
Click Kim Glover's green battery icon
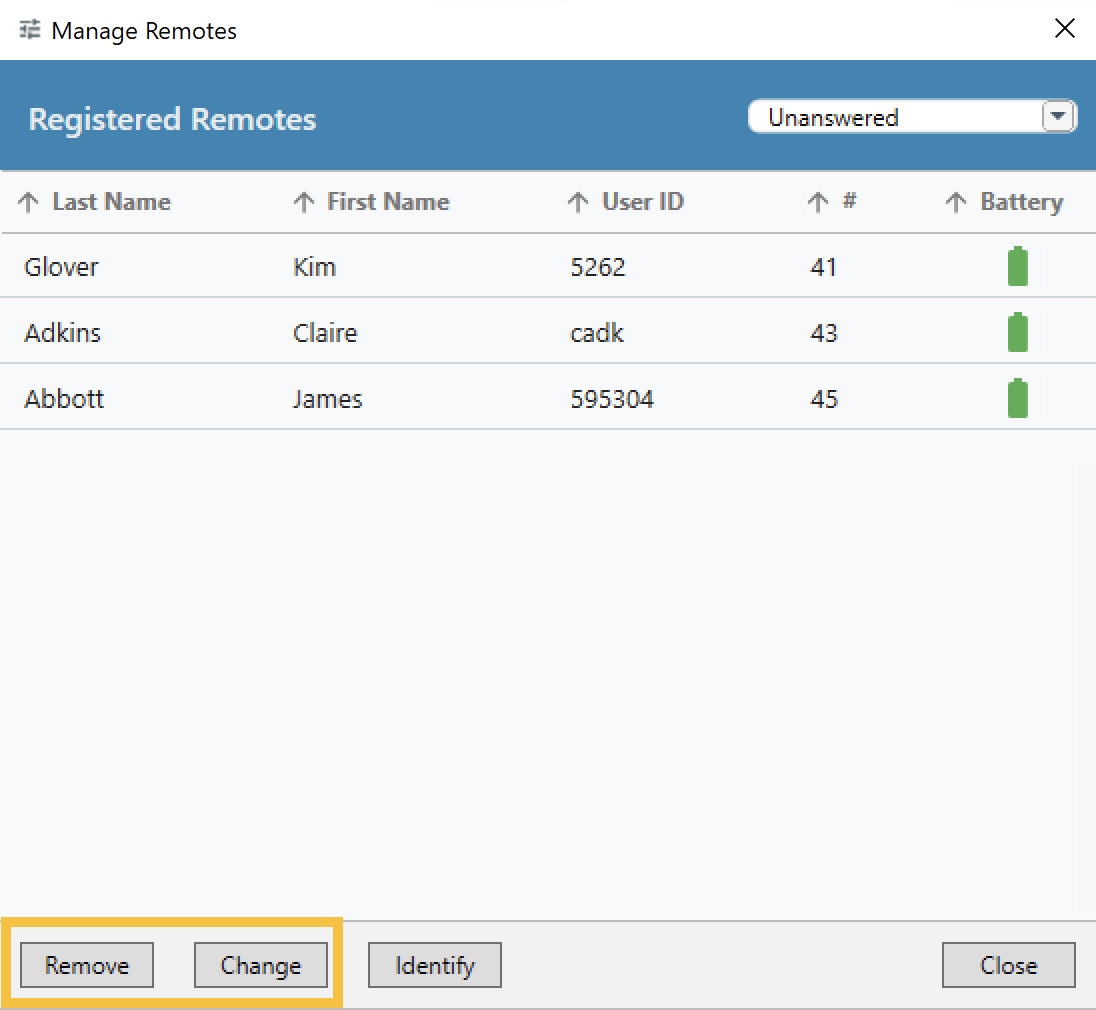click(x=1017, y=267)
